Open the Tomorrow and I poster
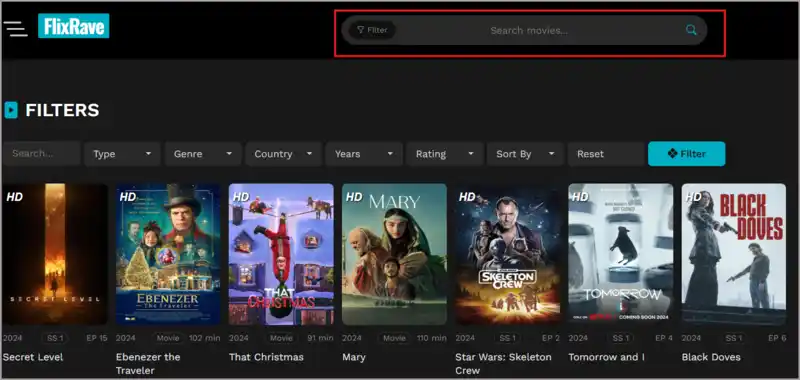 coord(621,254)
